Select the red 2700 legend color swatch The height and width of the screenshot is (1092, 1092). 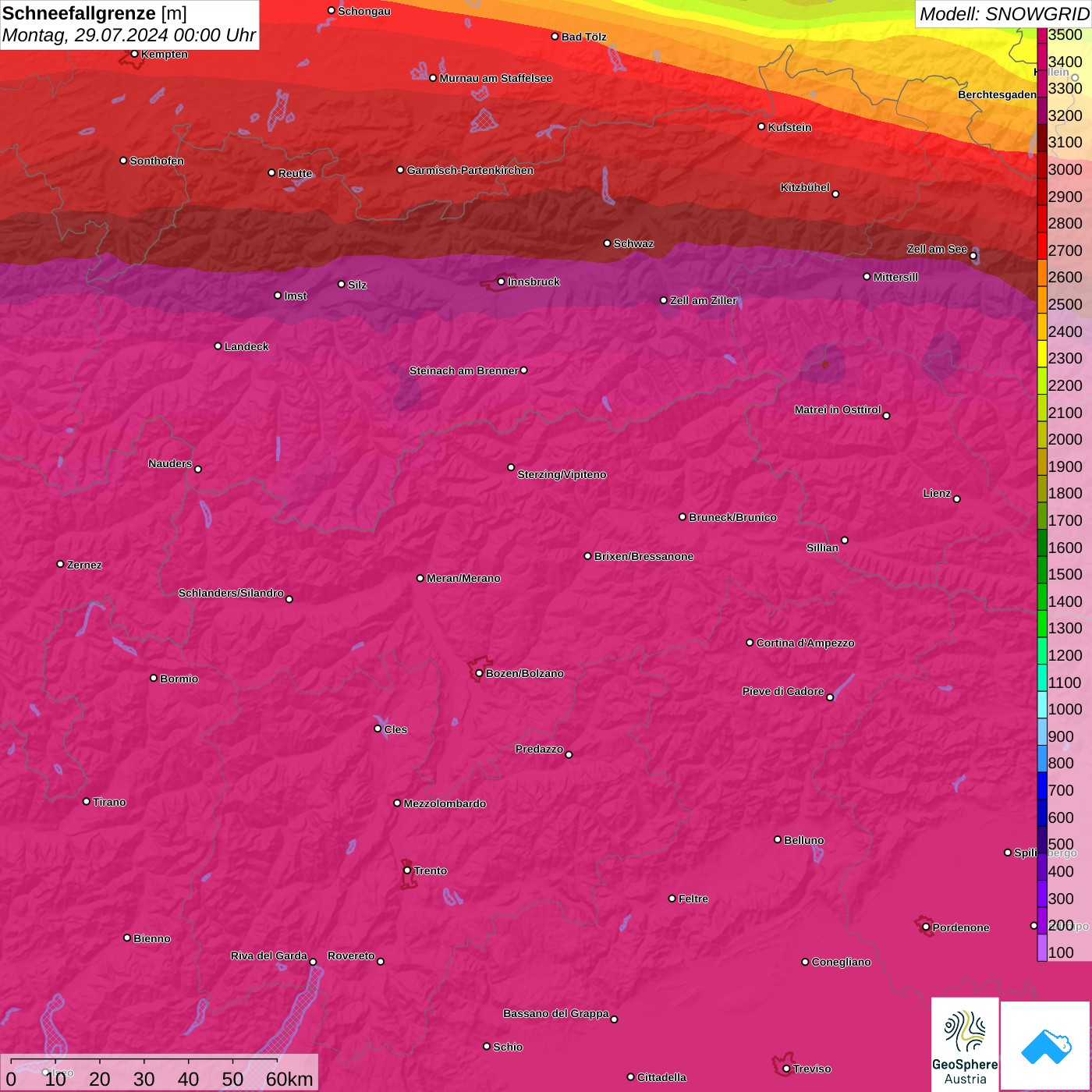[1041, 245]
